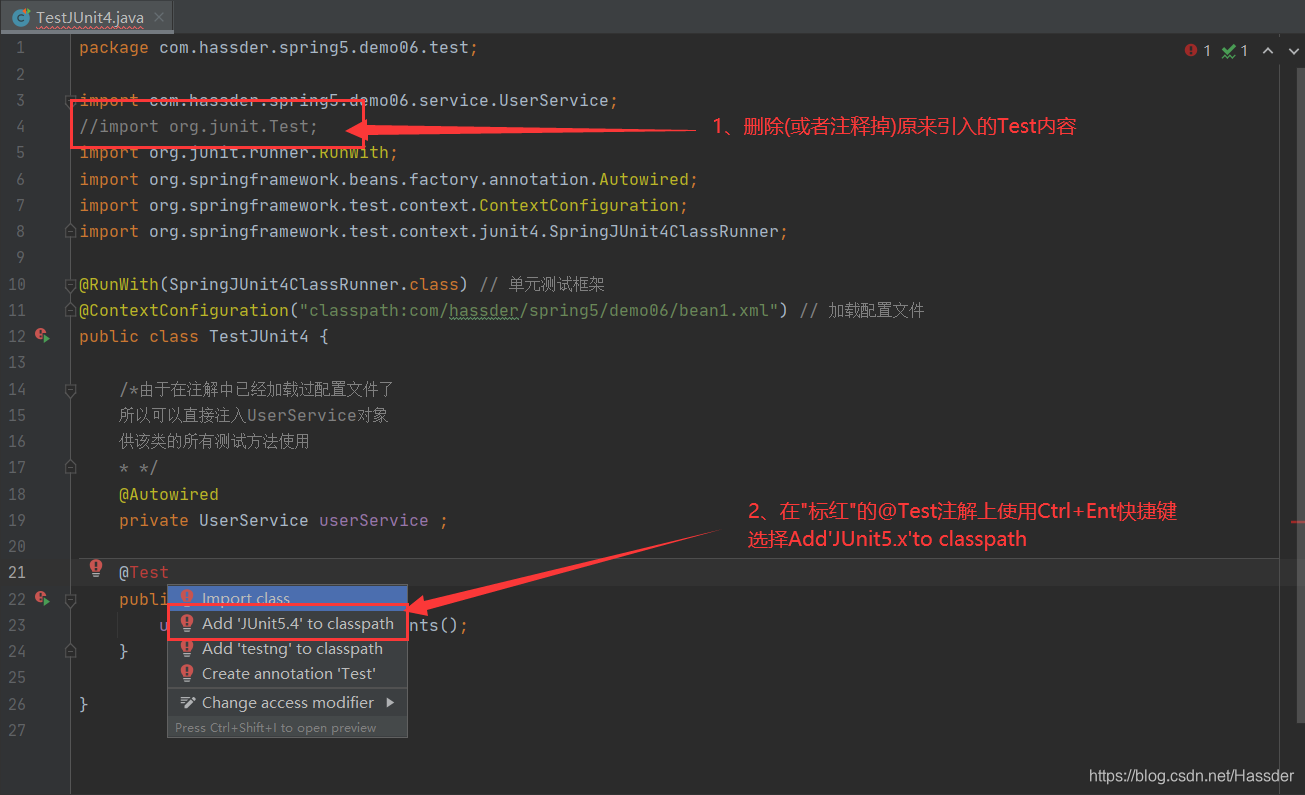
Task: Click the gutter run icon on line 22
Action: click(x=42, y=599)
